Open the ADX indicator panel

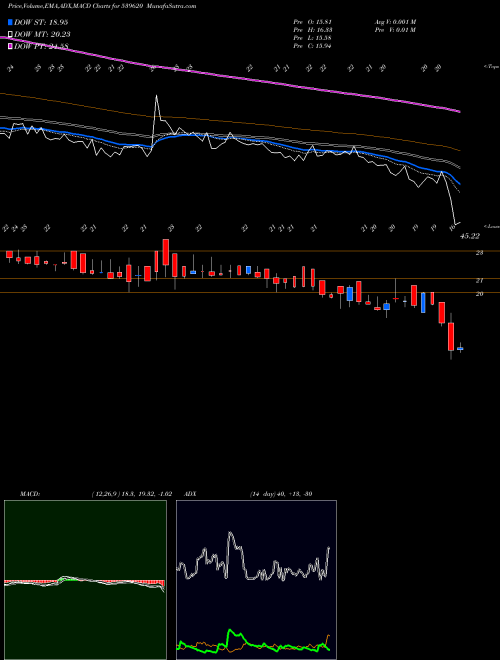pos(256,580)
